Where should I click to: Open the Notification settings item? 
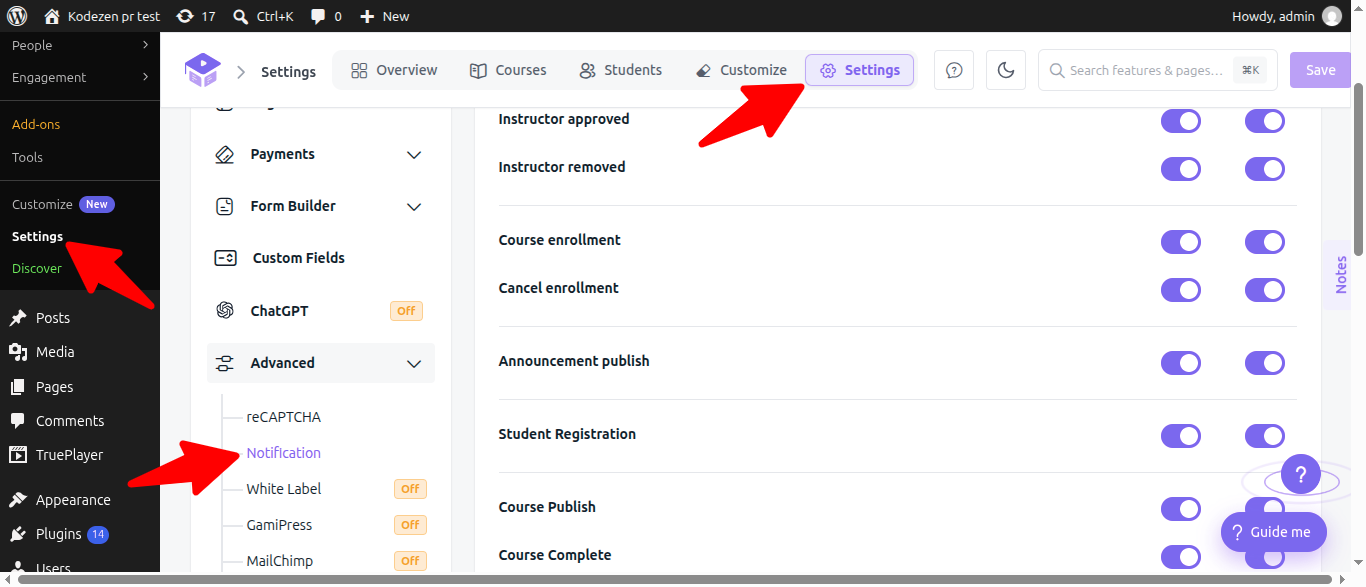(x=284, y=453)
